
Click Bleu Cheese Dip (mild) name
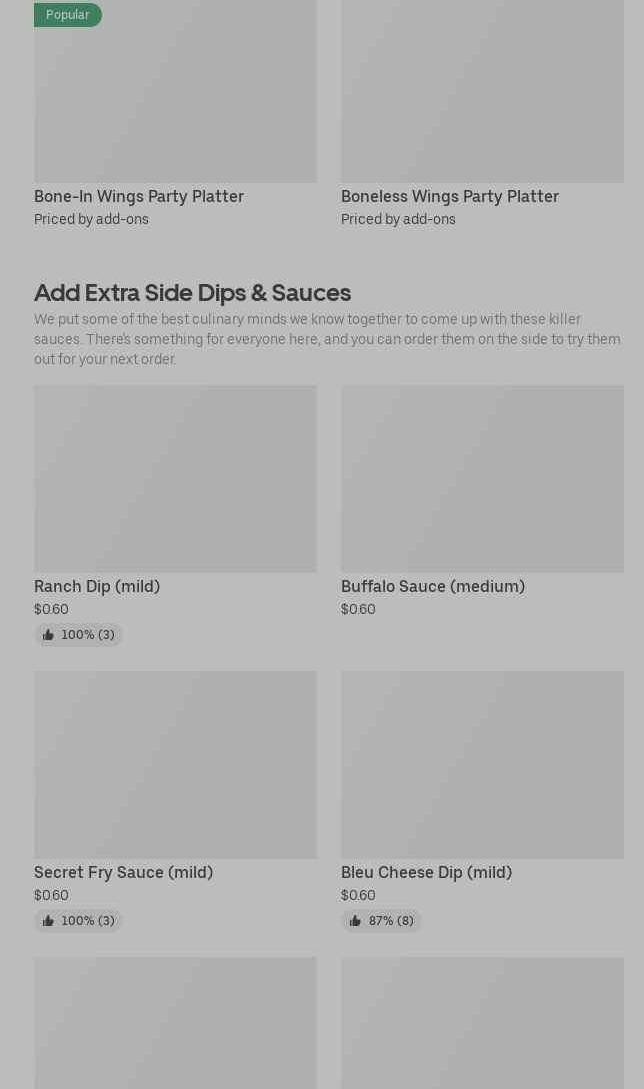427,872
